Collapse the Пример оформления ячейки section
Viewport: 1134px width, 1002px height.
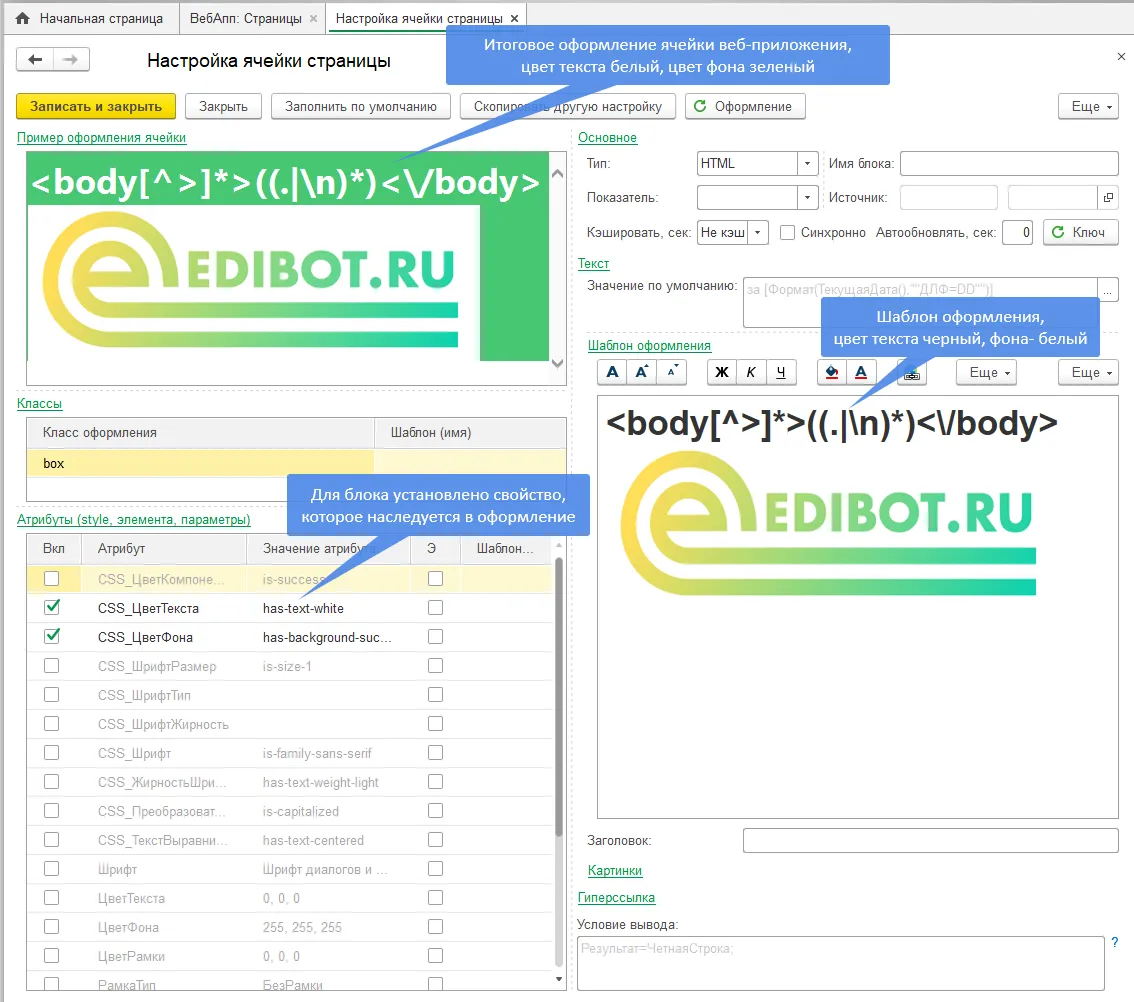coord(101,137)
